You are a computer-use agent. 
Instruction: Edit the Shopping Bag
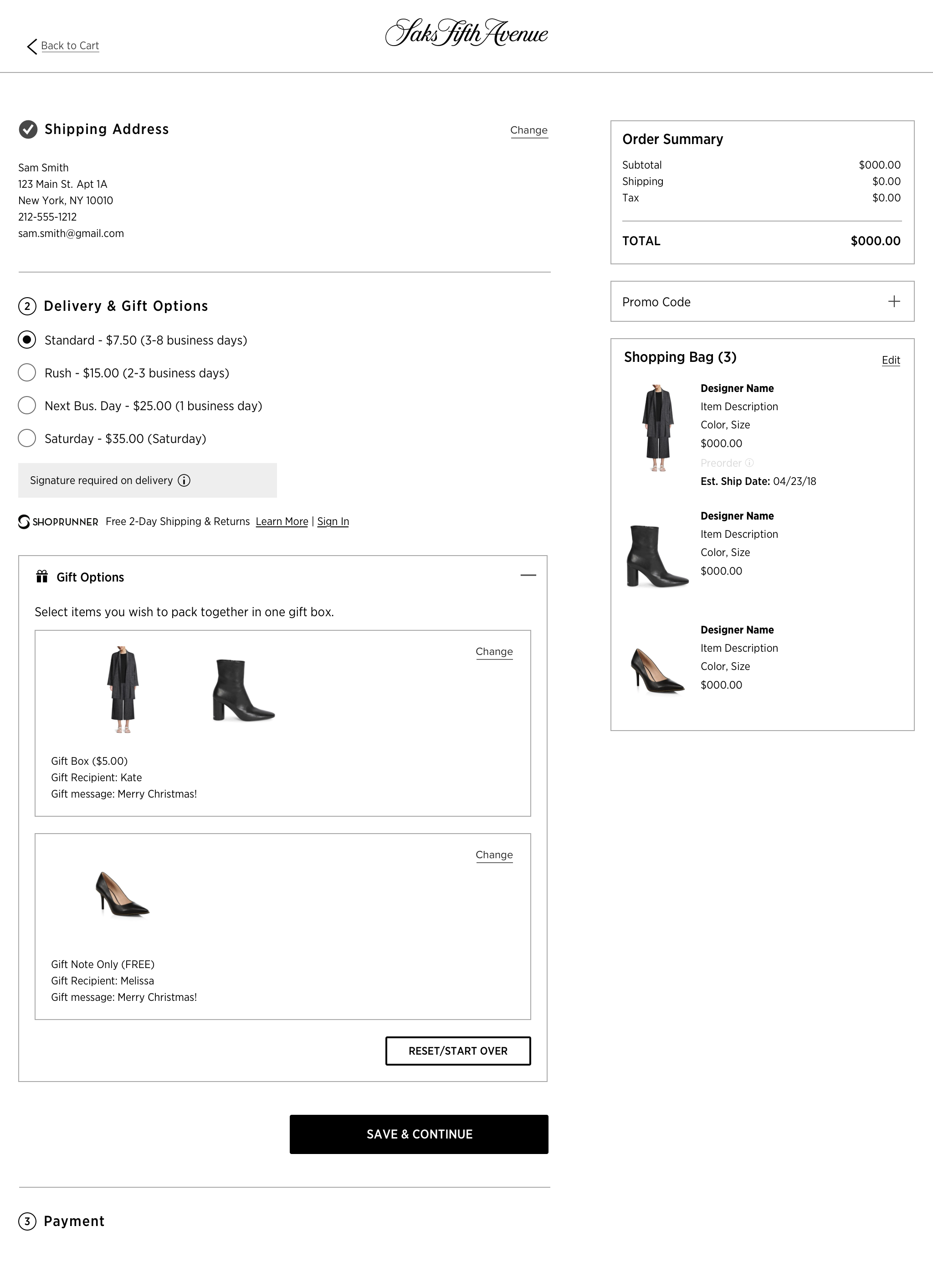coord(891,360)
